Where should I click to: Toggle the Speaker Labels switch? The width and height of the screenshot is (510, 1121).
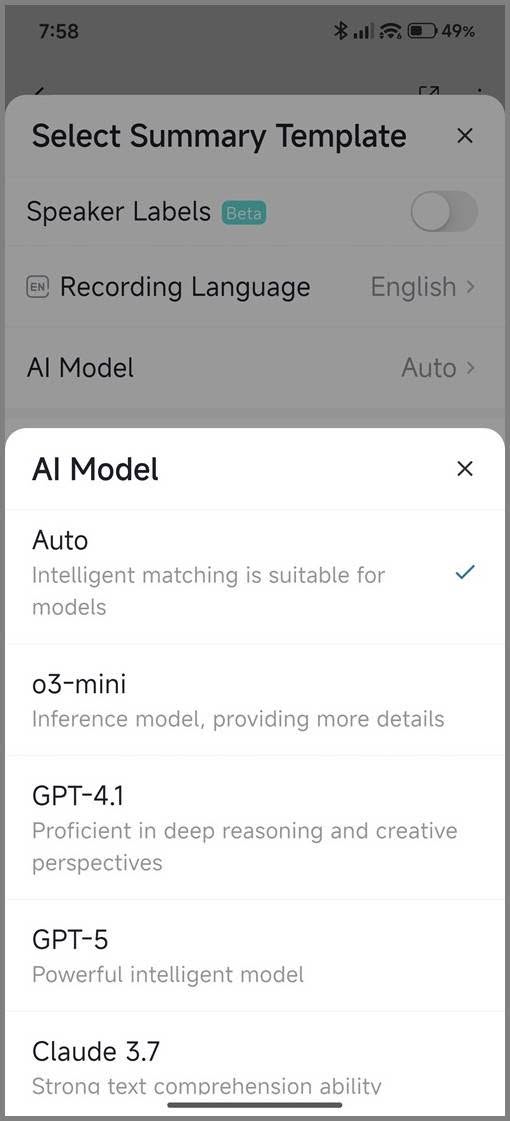[x=444, y=211]
